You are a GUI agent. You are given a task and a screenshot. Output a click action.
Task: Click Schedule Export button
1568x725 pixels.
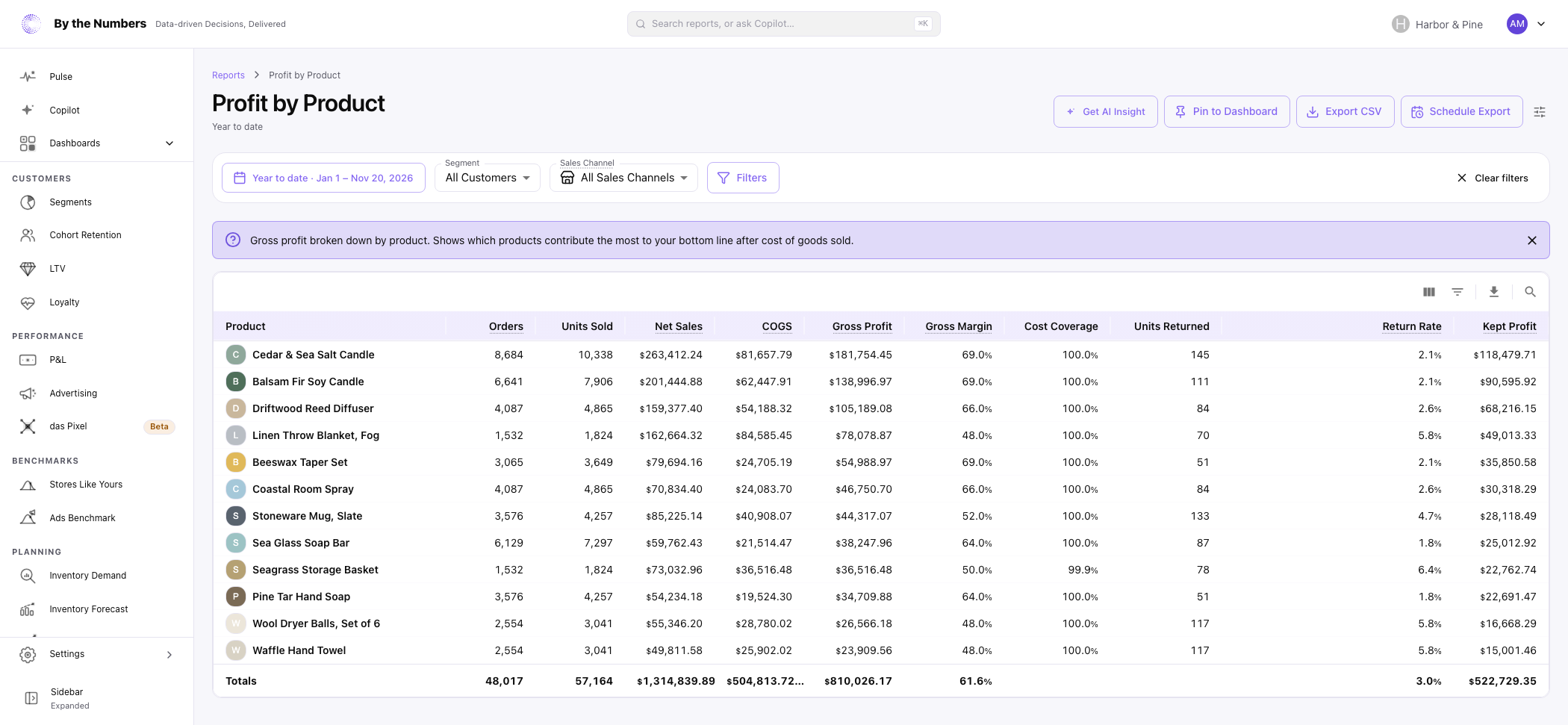(1462, 111)
